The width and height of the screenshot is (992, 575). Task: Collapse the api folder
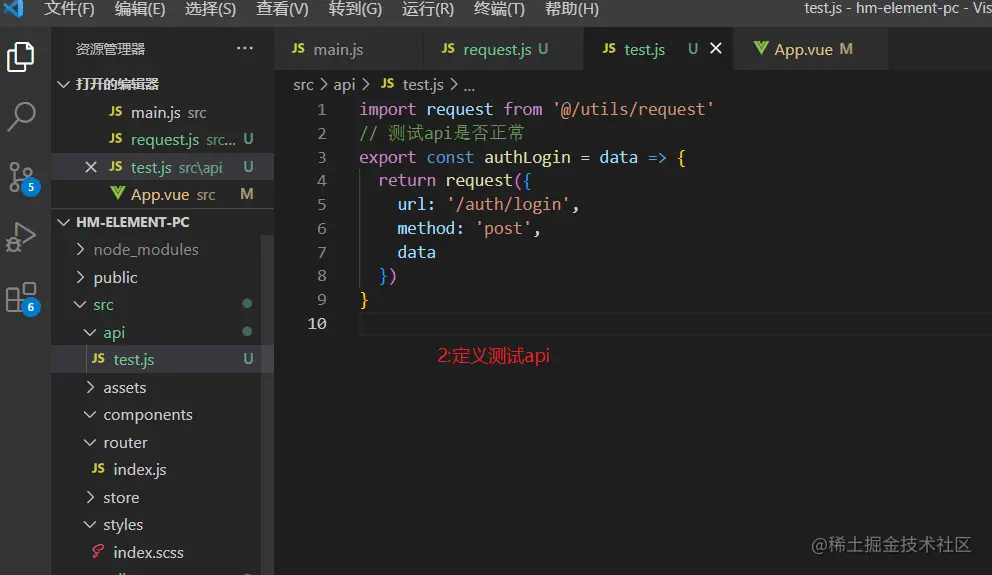pyautogui.click(x=157, y=332)
